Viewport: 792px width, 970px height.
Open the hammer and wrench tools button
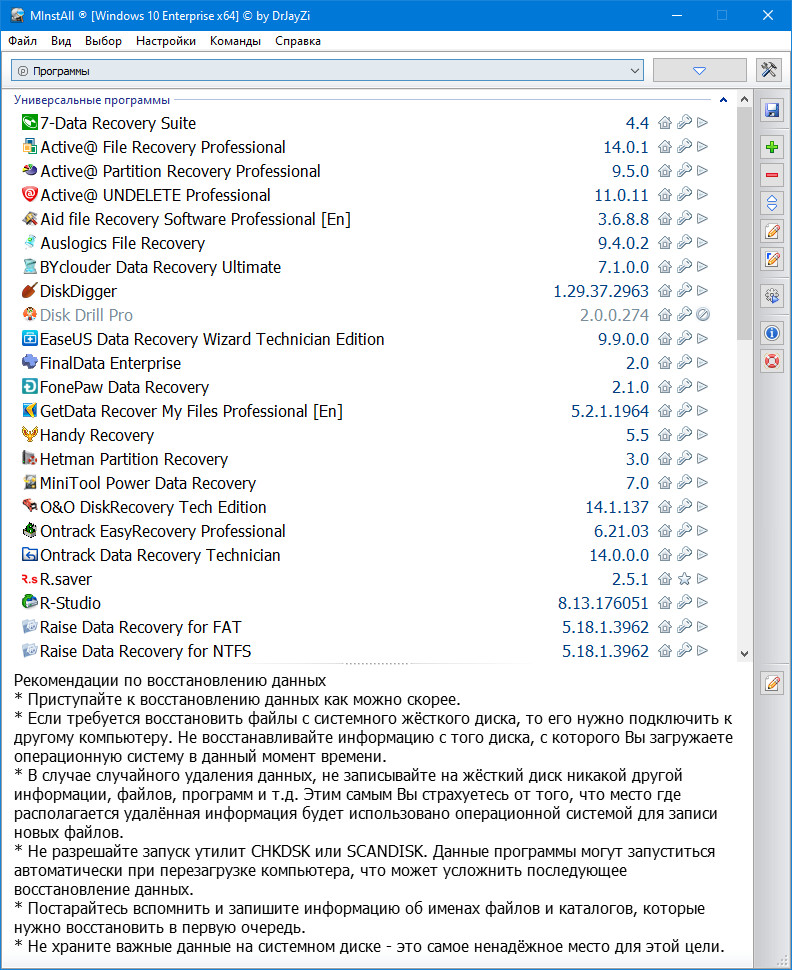click(768, 70)
